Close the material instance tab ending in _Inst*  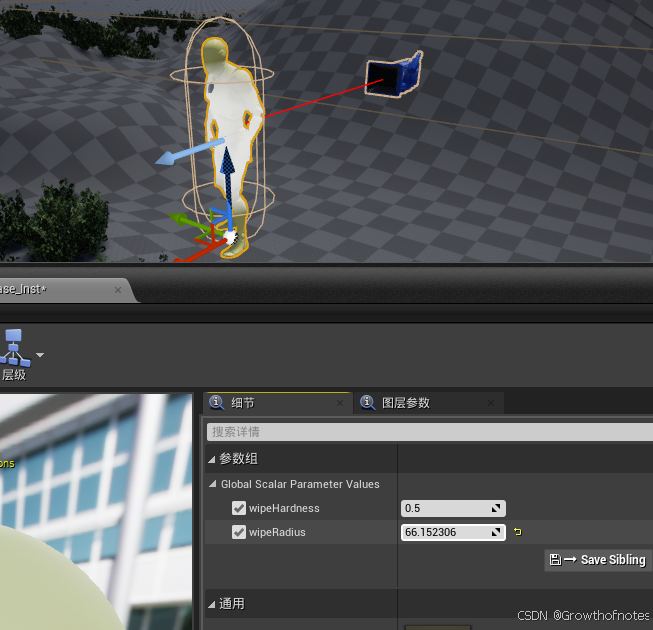tap(118, 290)
